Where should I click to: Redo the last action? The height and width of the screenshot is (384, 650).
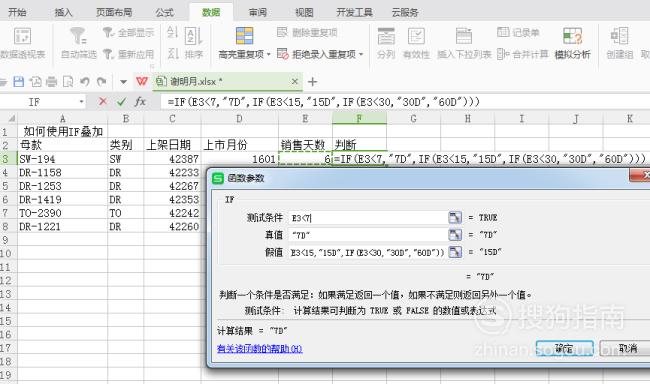click(x=102, y=82)
